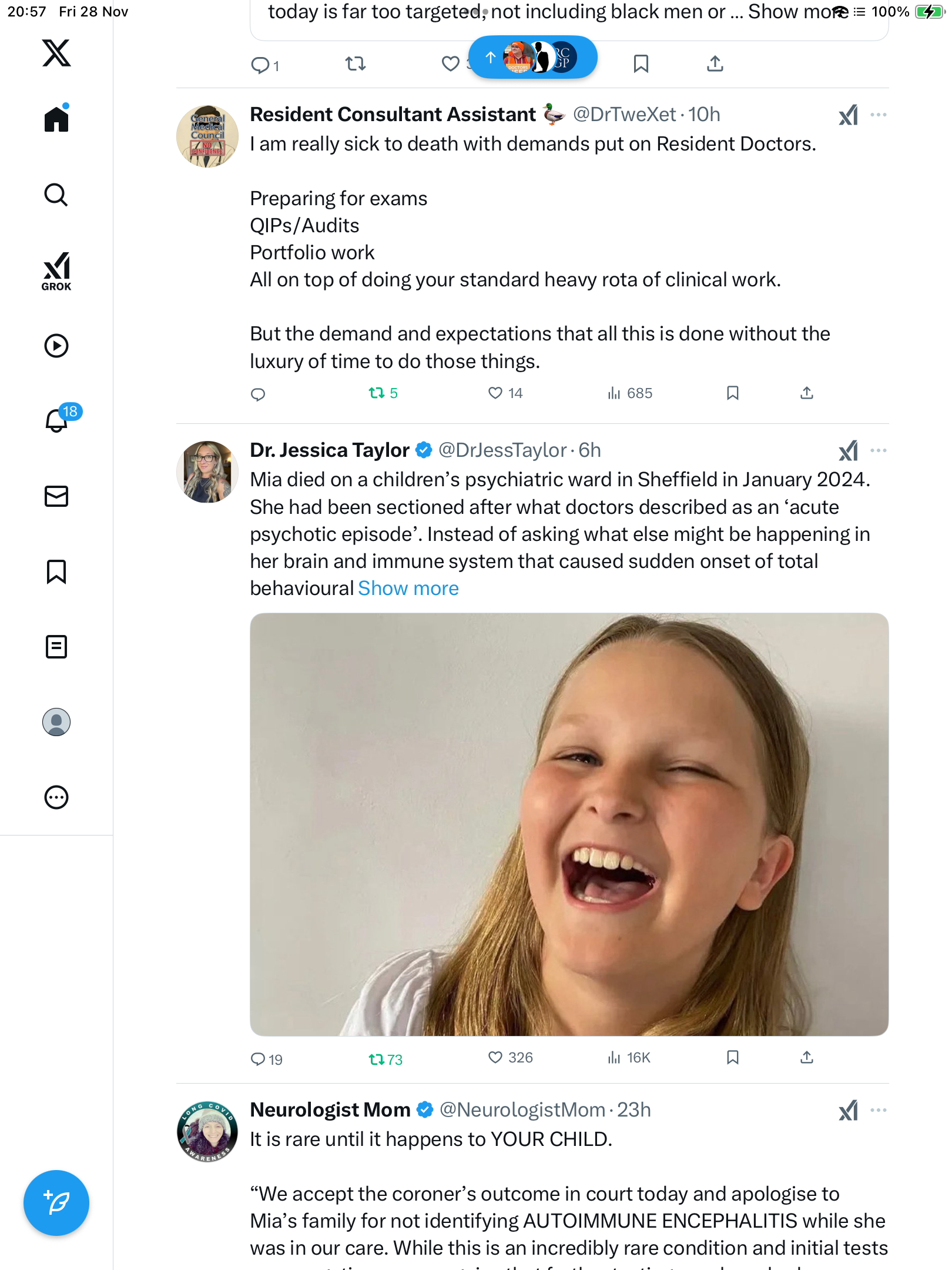The width and height of the screenshot is (952, 1270).
Task: Bookmark Dr. Jessica Taylor's post
Action: (732, 1058)
